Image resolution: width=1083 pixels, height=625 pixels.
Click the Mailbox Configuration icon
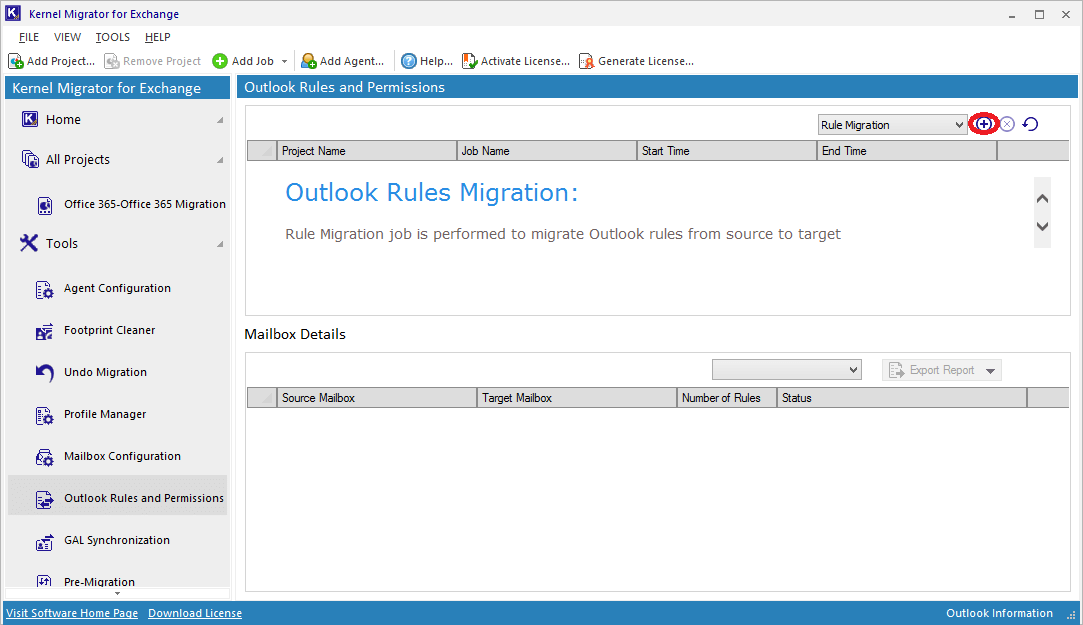(44, 457)
